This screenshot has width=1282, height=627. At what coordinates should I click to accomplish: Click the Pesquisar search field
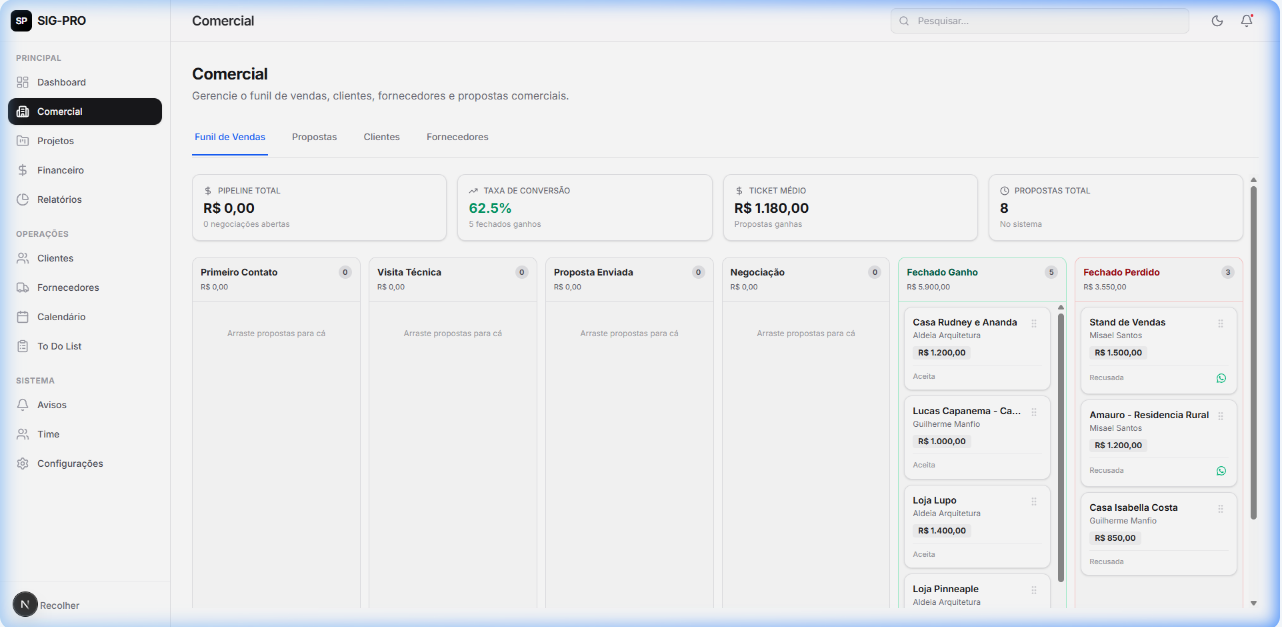(x=1040, y=21)
